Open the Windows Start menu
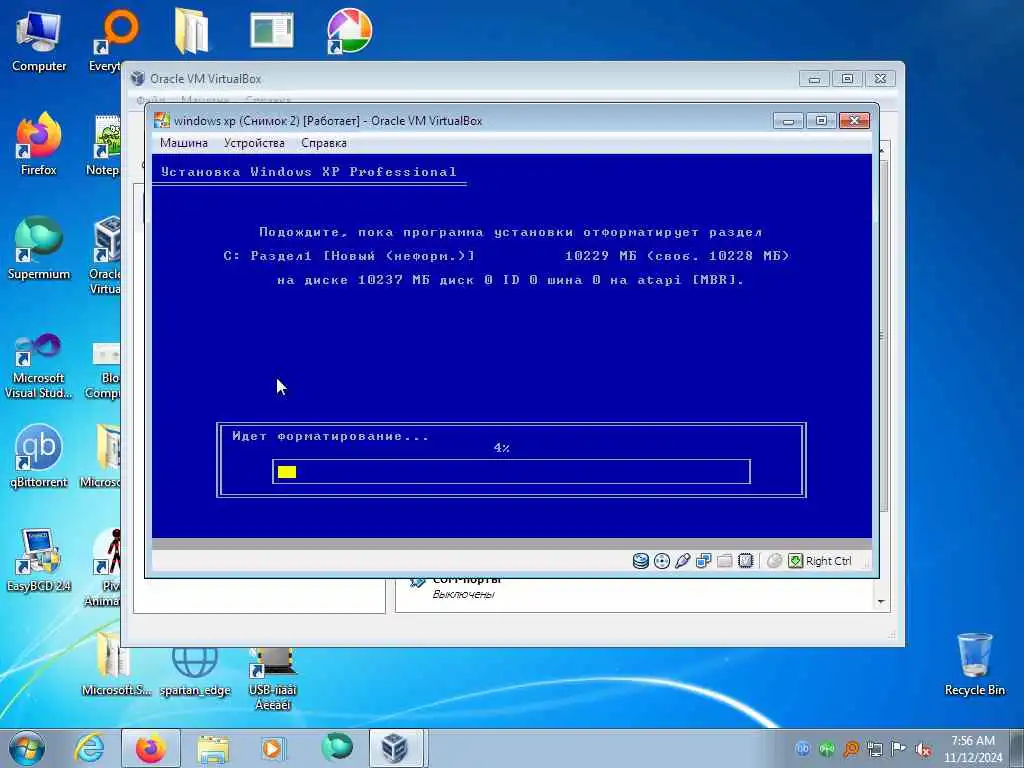The width and height of the screenshot is (1024, 768). [x=27, y=749]
